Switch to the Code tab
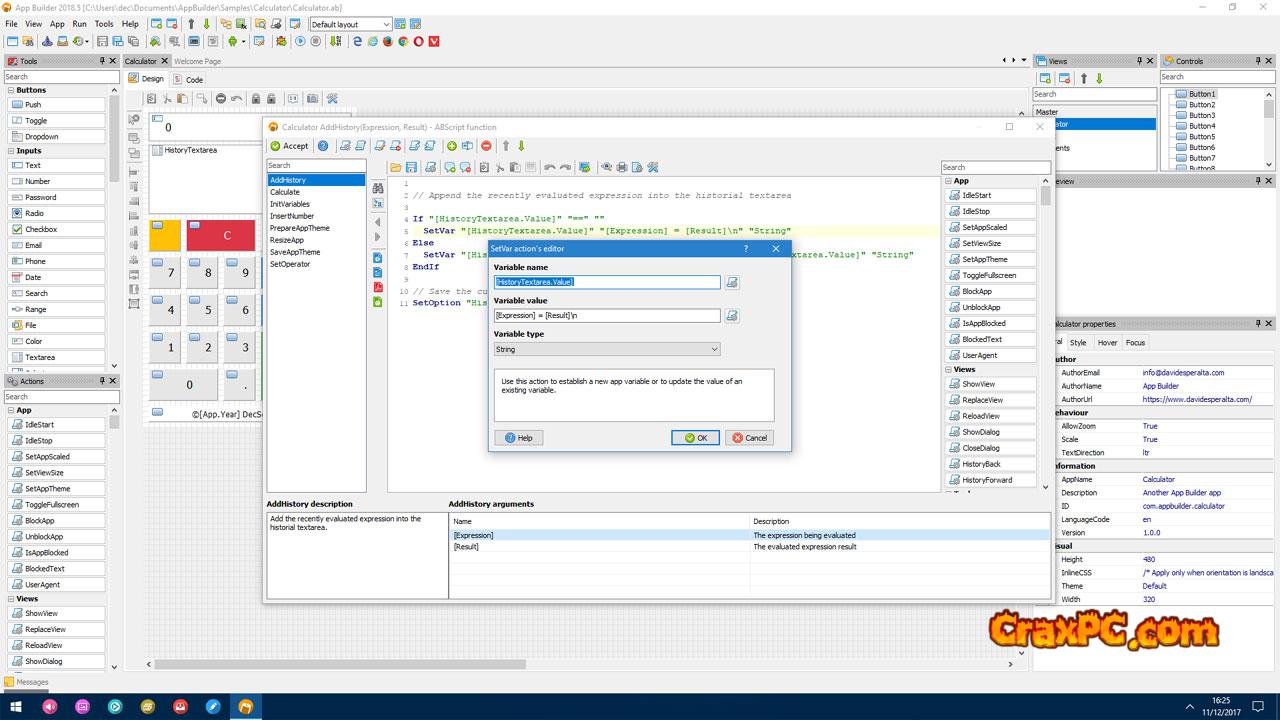This screenshot has width=1280, height=720. point(194,79)
